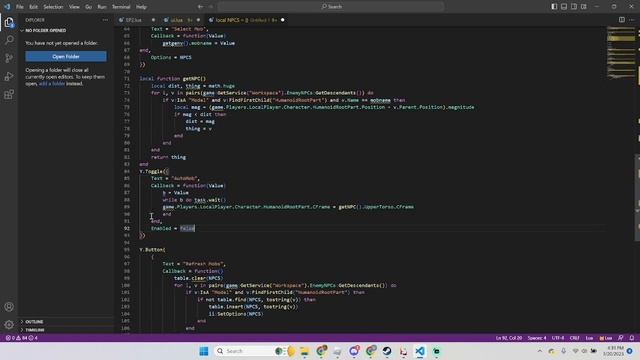Toggle the bottom panel layout icon

tap(564, 7)
